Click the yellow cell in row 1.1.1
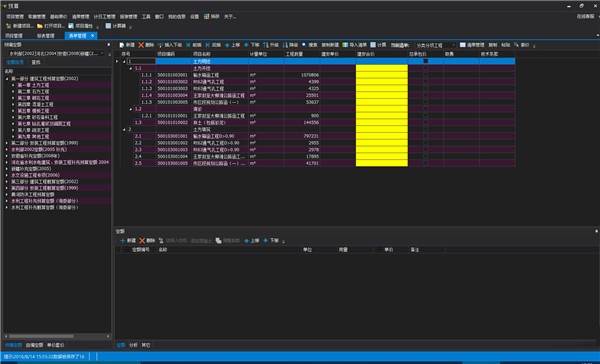The image size is (600, 364). pyautogui.click(x=382, y=75)
